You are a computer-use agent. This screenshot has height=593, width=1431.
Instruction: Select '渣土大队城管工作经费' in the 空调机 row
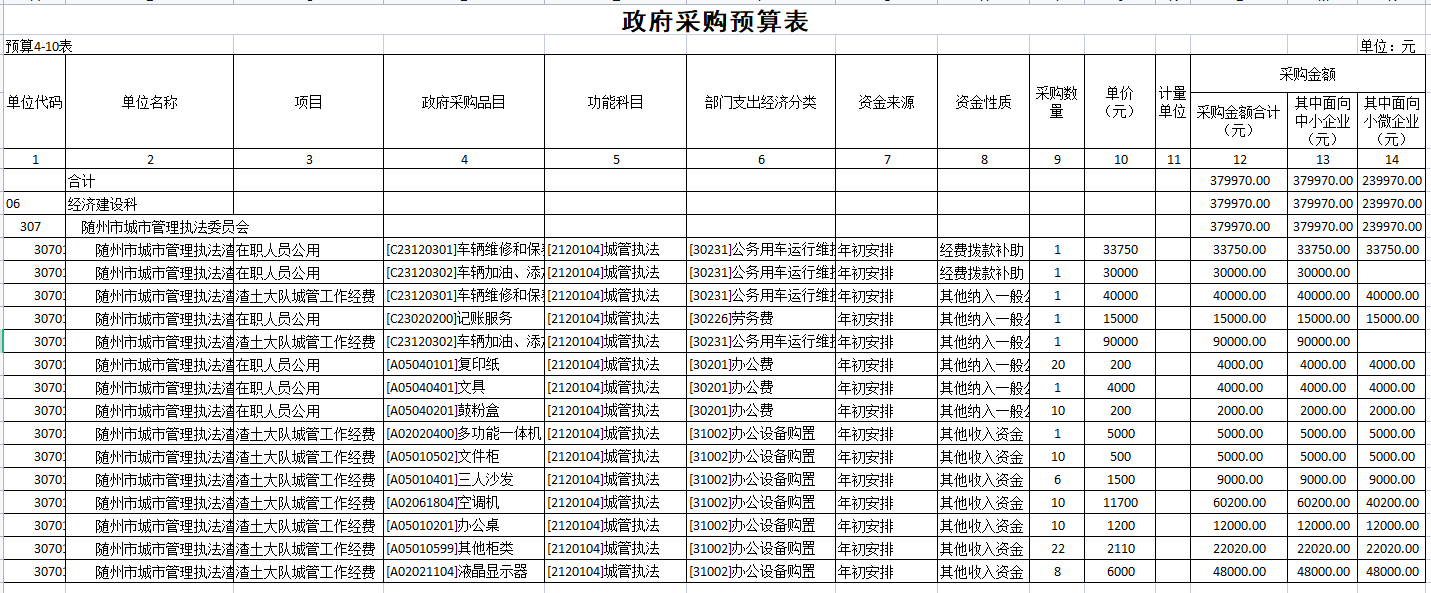tap(309, 503)
